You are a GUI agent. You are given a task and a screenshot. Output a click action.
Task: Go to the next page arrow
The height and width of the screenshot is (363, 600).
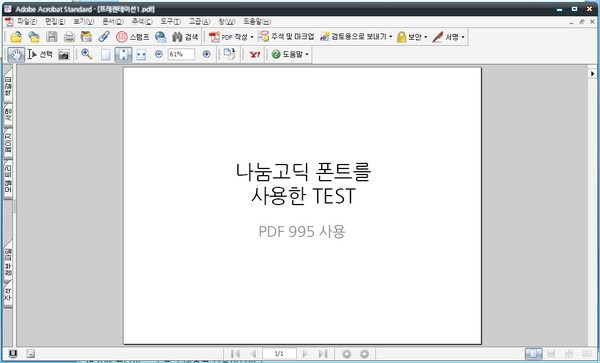(305, 354)
